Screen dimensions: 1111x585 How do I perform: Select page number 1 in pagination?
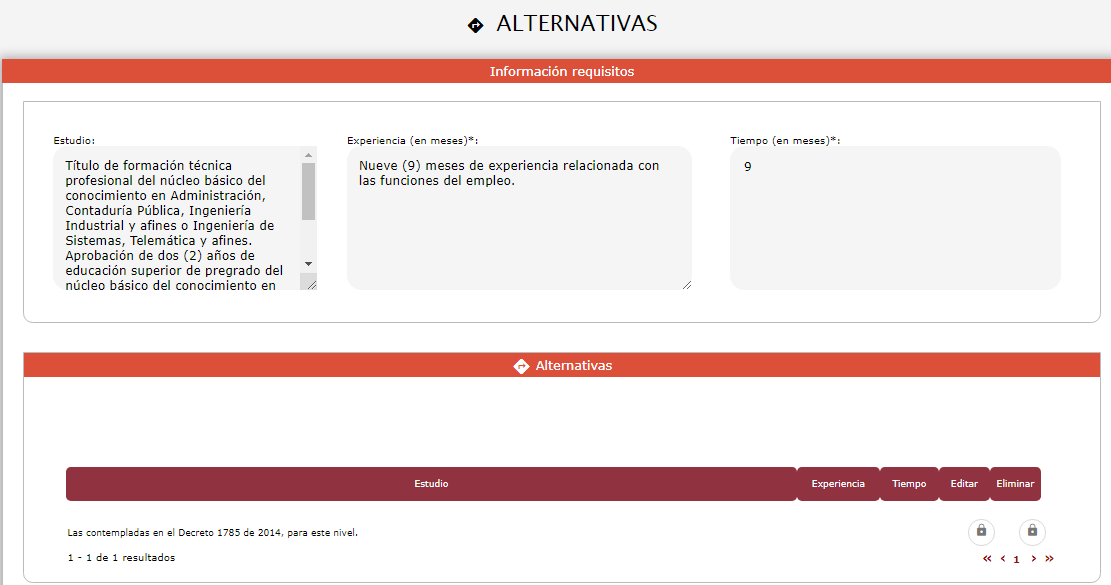point(1017,560)
